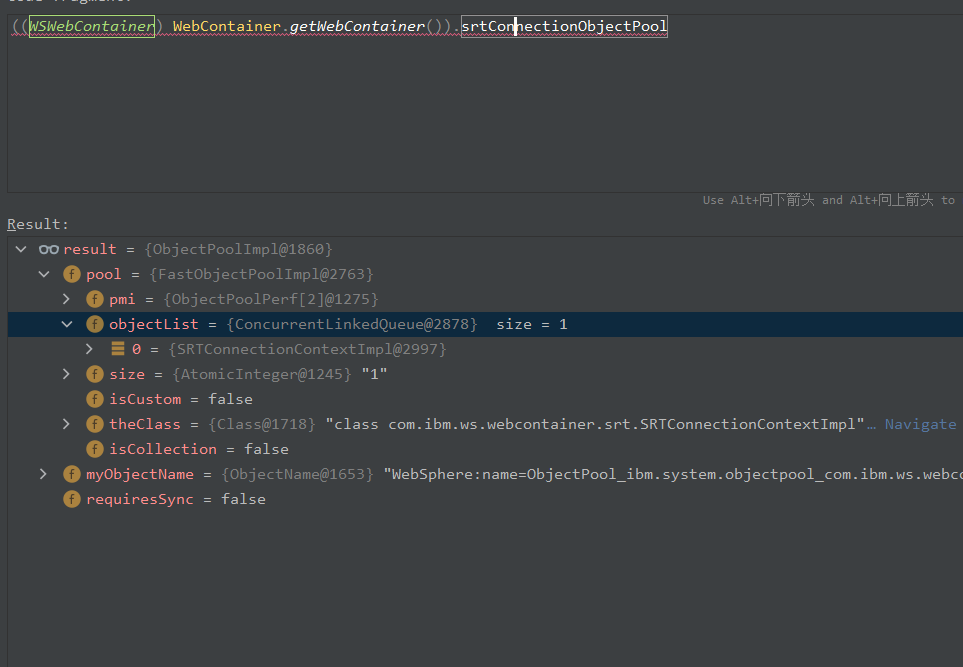Expand the size AtomicInteger node
This screenshot has width=963, height=667.
pyautogui.click(x=66, y=374)
